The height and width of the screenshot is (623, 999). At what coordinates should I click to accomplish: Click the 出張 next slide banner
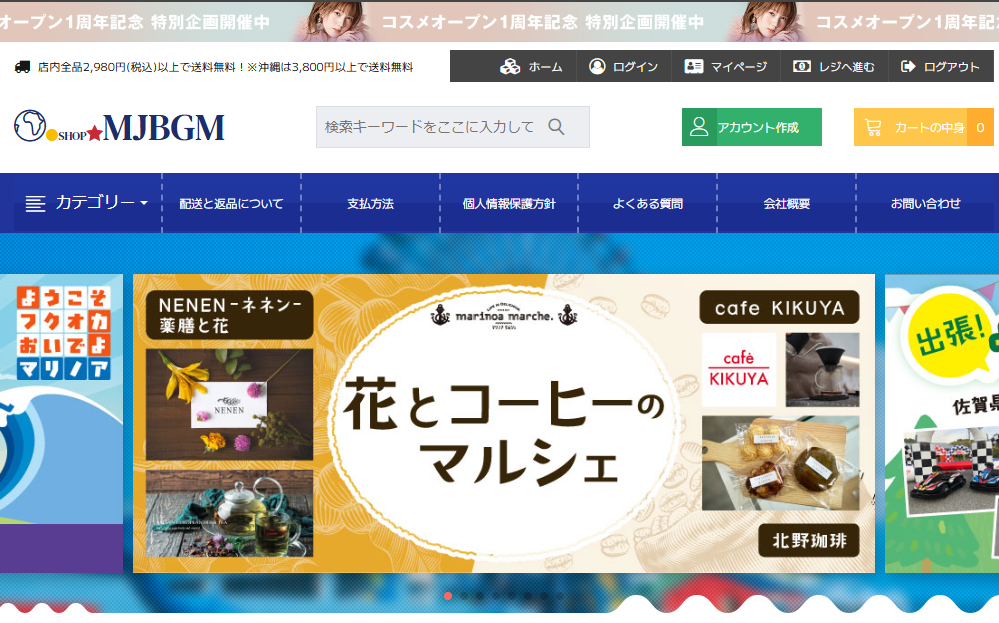[x=942, y=423]
